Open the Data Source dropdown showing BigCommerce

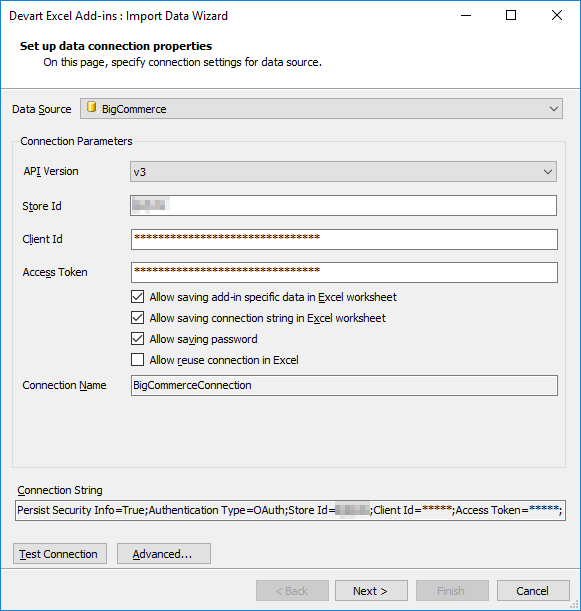(321, 109)
